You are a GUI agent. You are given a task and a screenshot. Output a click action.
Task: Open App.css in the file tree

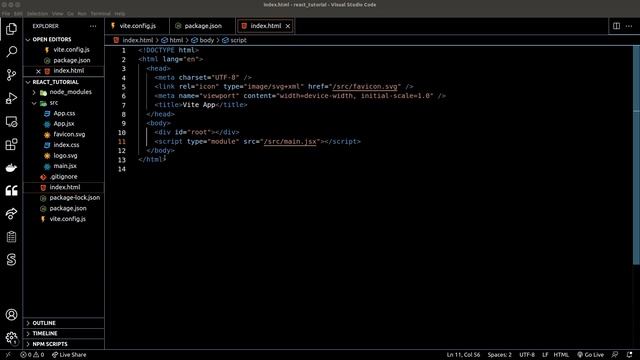64,113
